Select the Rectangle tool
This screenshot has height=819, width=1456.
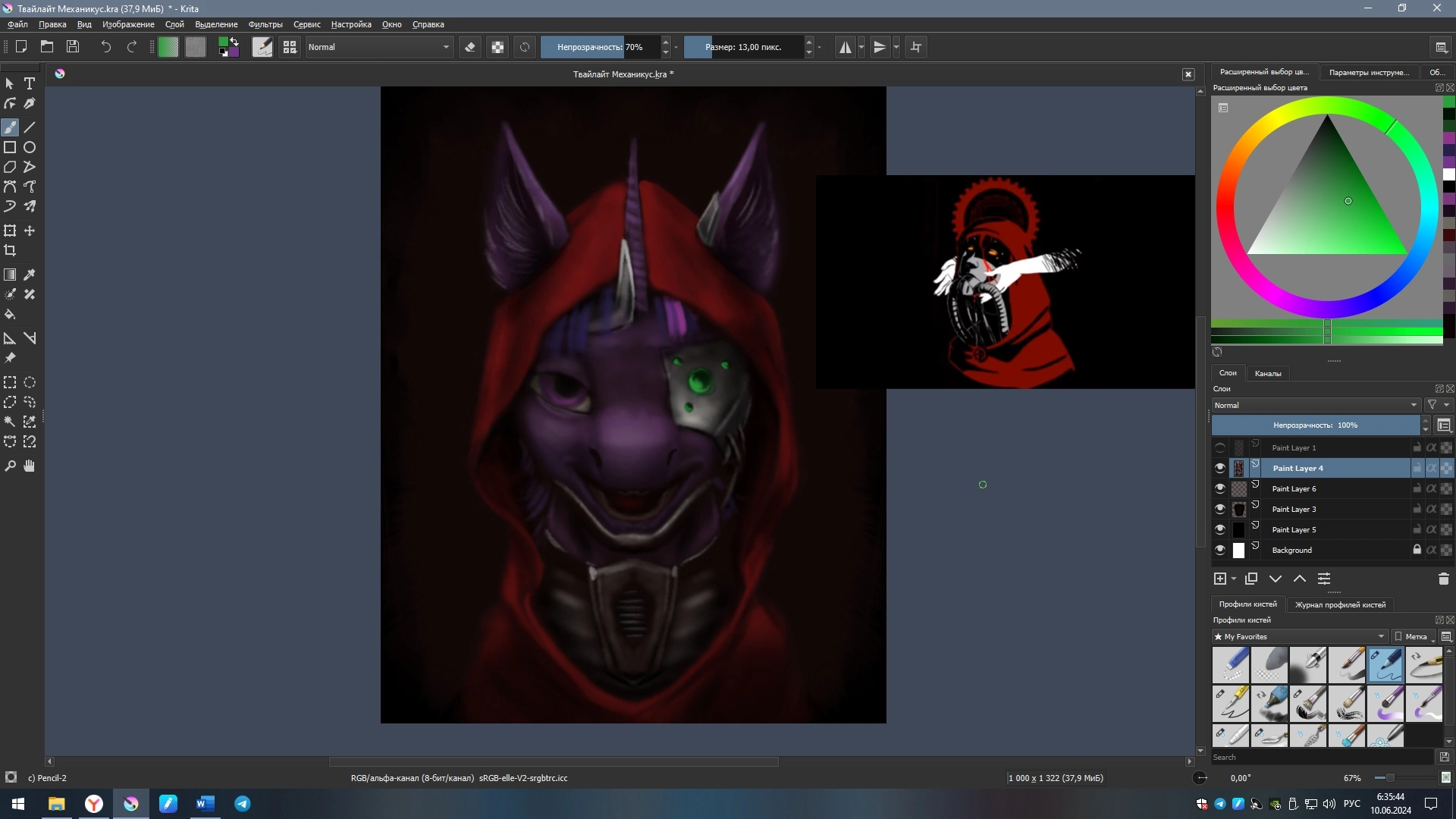pyautogui.click(x=10, y=147)
